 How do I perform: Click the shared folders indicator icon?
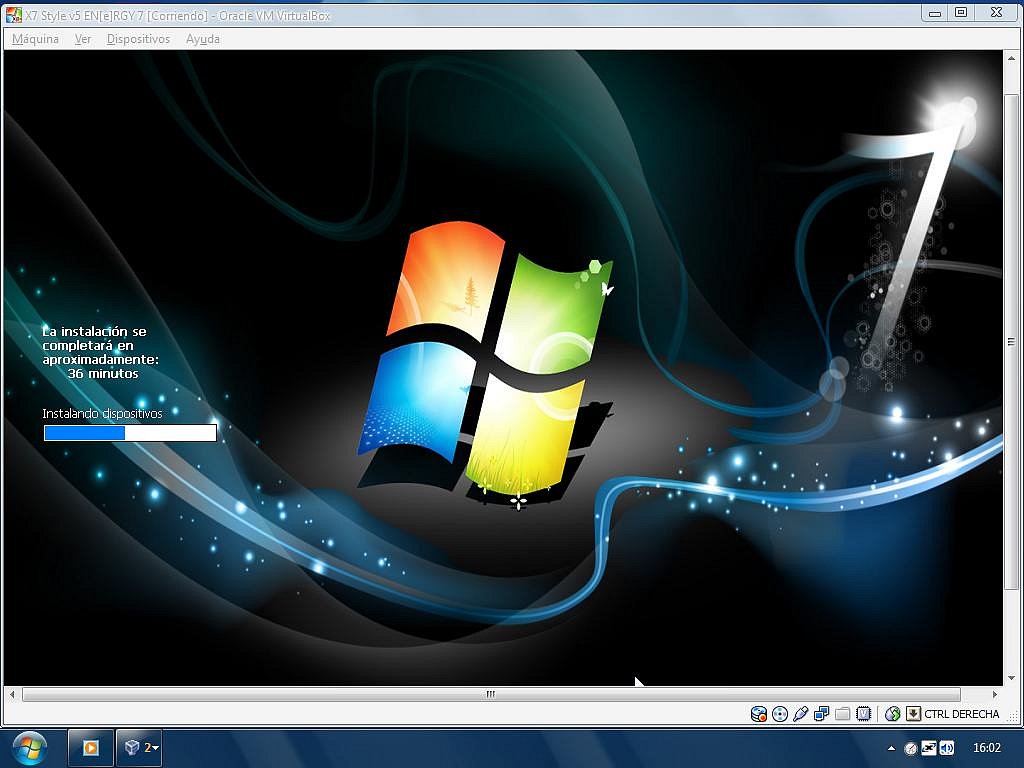[x=842, y=714]
